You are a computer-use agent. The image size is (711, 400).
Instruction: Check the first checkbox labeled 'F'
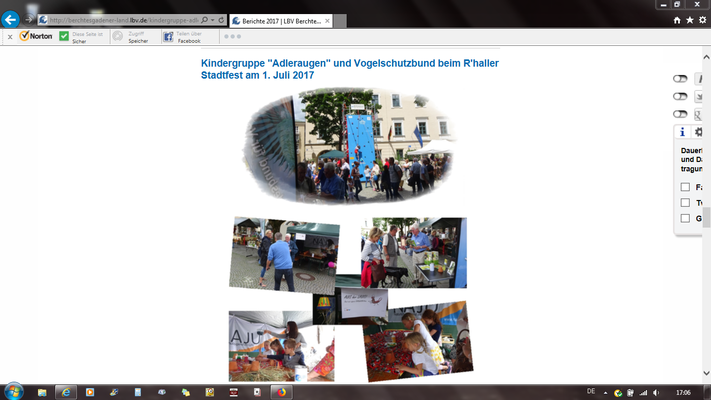(685, 187)
